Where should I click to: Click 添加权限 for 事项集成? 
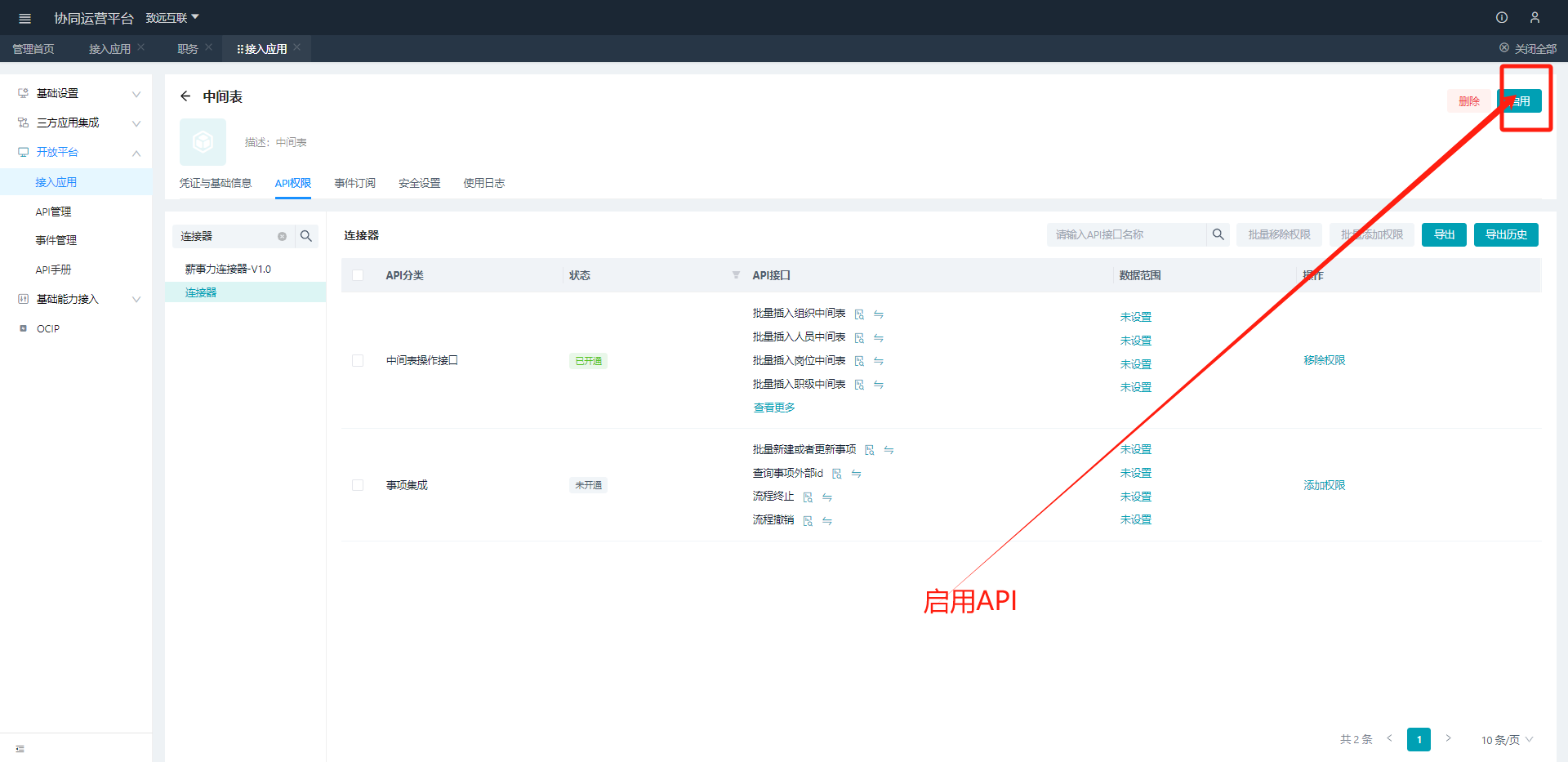(1325, 485)
